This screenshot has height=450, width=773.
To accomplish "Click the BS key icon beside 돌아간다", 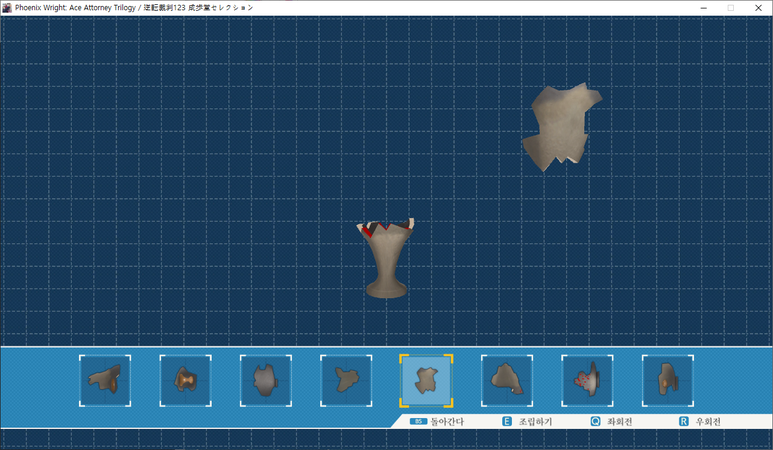I will tap(419, 421).
